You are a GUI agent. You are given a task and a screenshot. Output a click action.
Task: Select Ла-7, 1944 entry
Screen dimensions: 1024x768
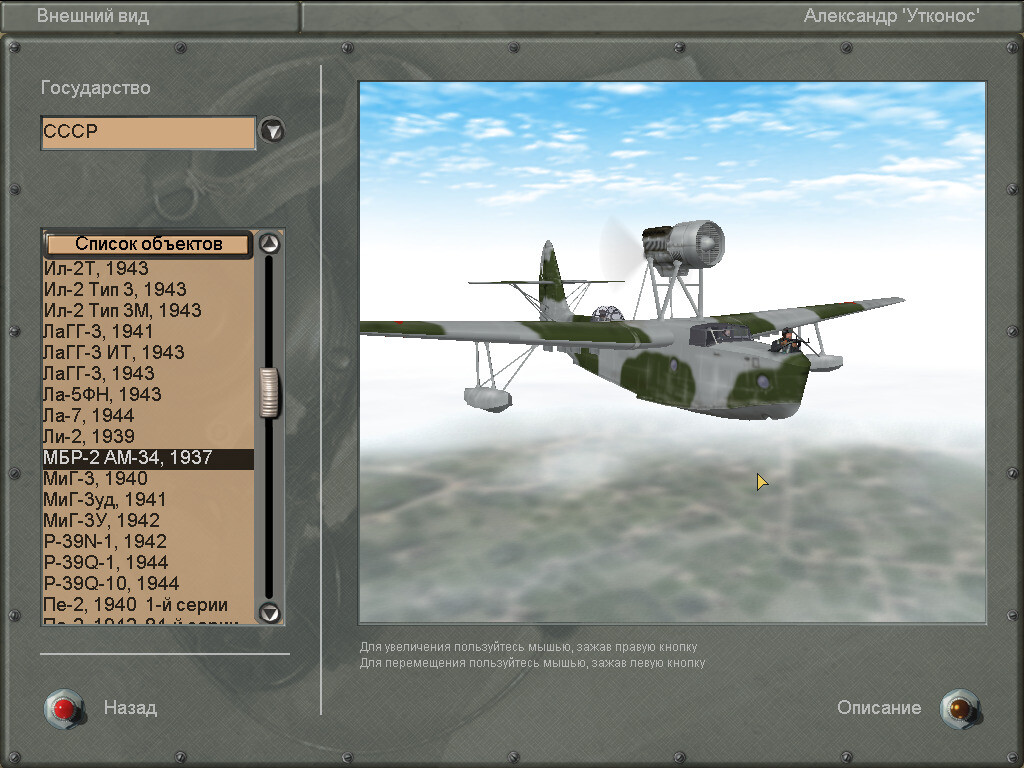click(148, 415)
